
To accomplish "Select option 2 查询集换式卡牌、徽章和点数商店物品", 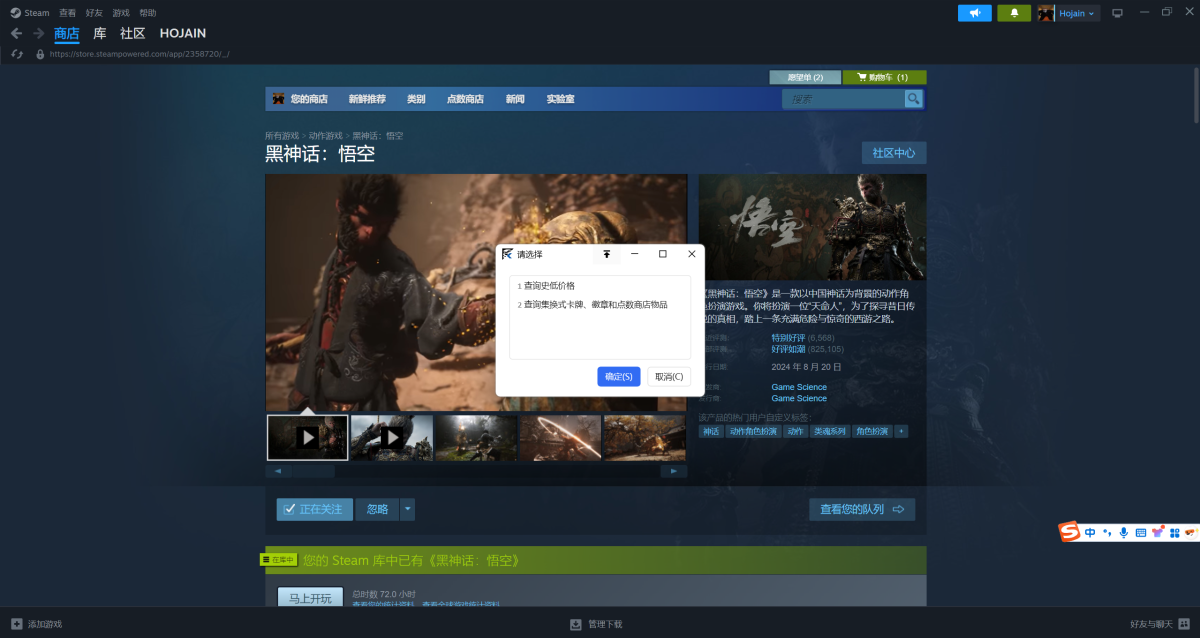I will tap(600, 304).
